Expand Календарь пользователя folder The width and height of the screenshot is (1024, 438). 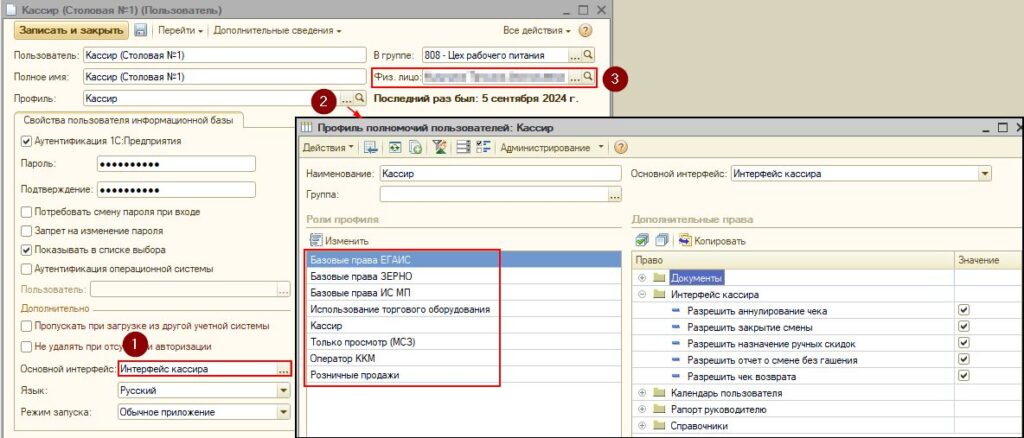(642, 393)
